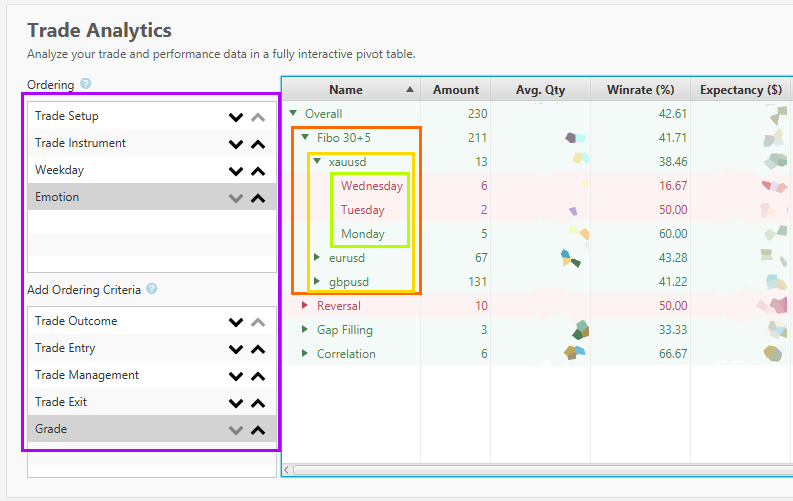
Task: Expand the gbpusd instrument row
Action: (x=317, y=281)
